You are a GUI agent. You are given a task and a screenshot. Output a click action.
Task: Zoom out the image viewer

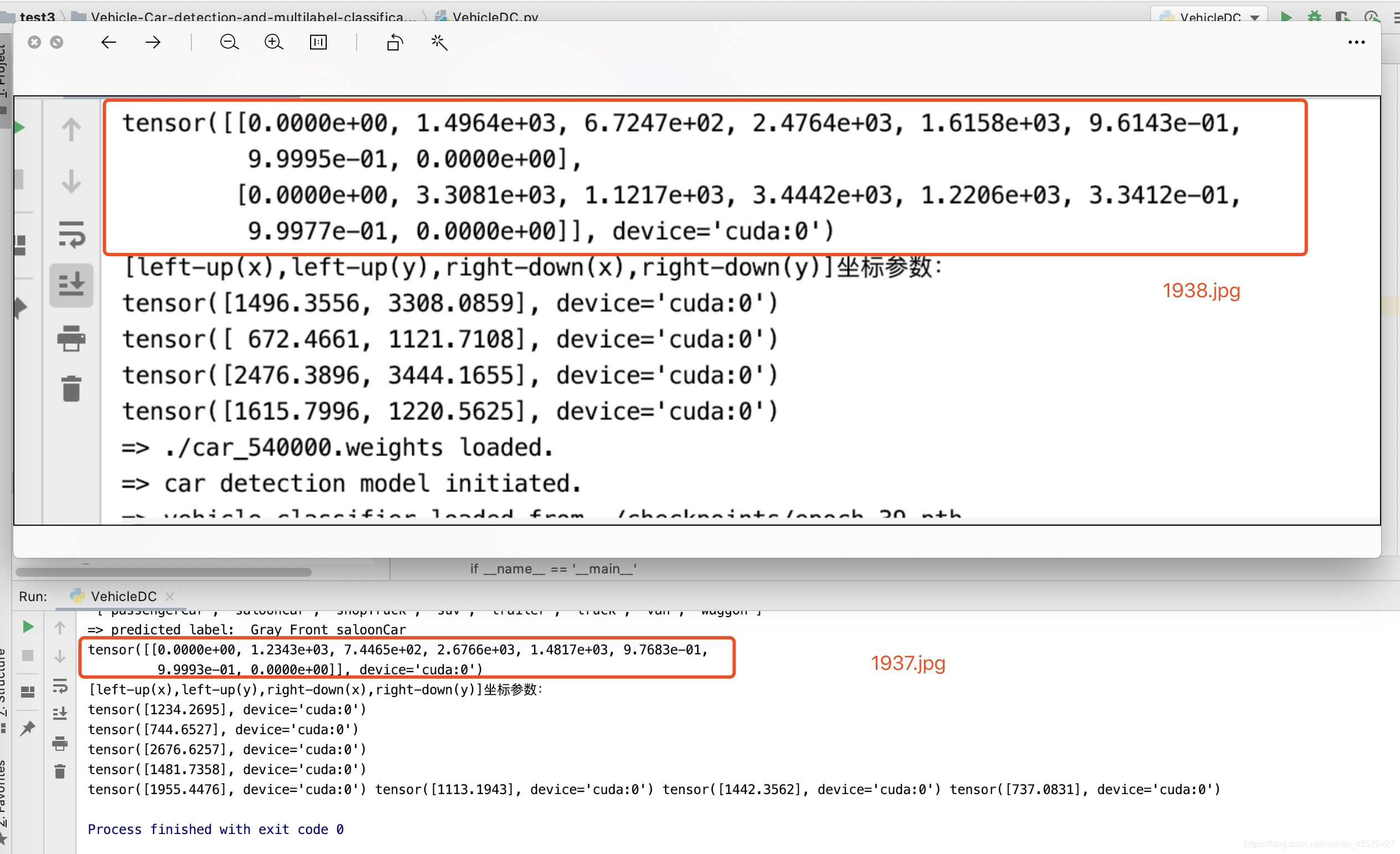pos(229,42)
